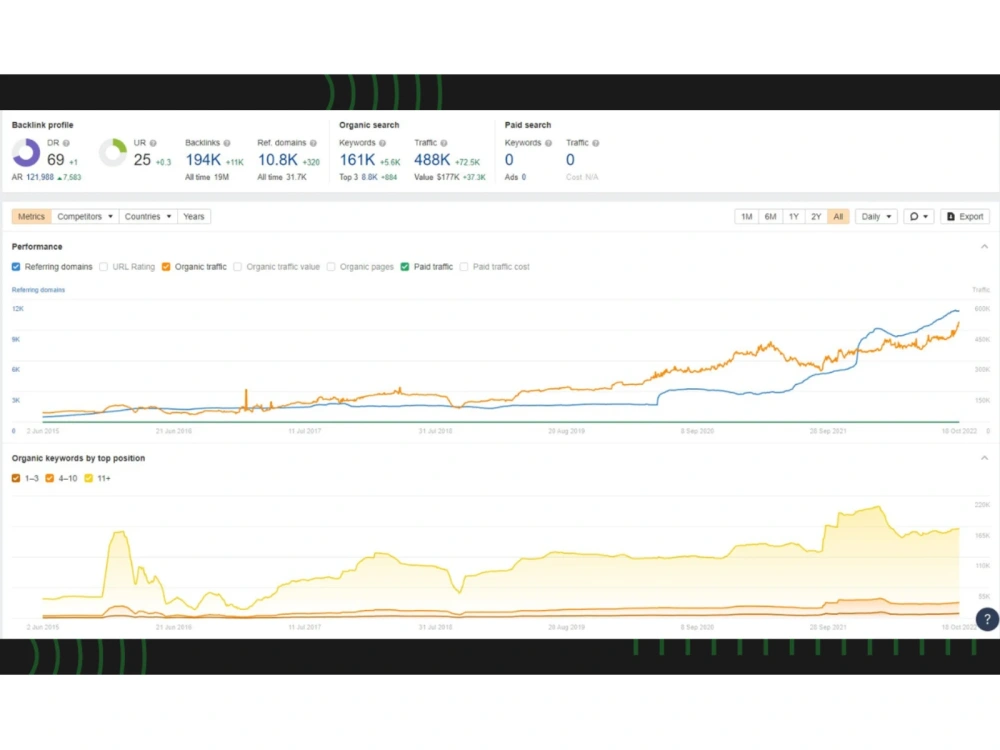
Task: Open the 194K backlinks link
Action: pos(203,160)
